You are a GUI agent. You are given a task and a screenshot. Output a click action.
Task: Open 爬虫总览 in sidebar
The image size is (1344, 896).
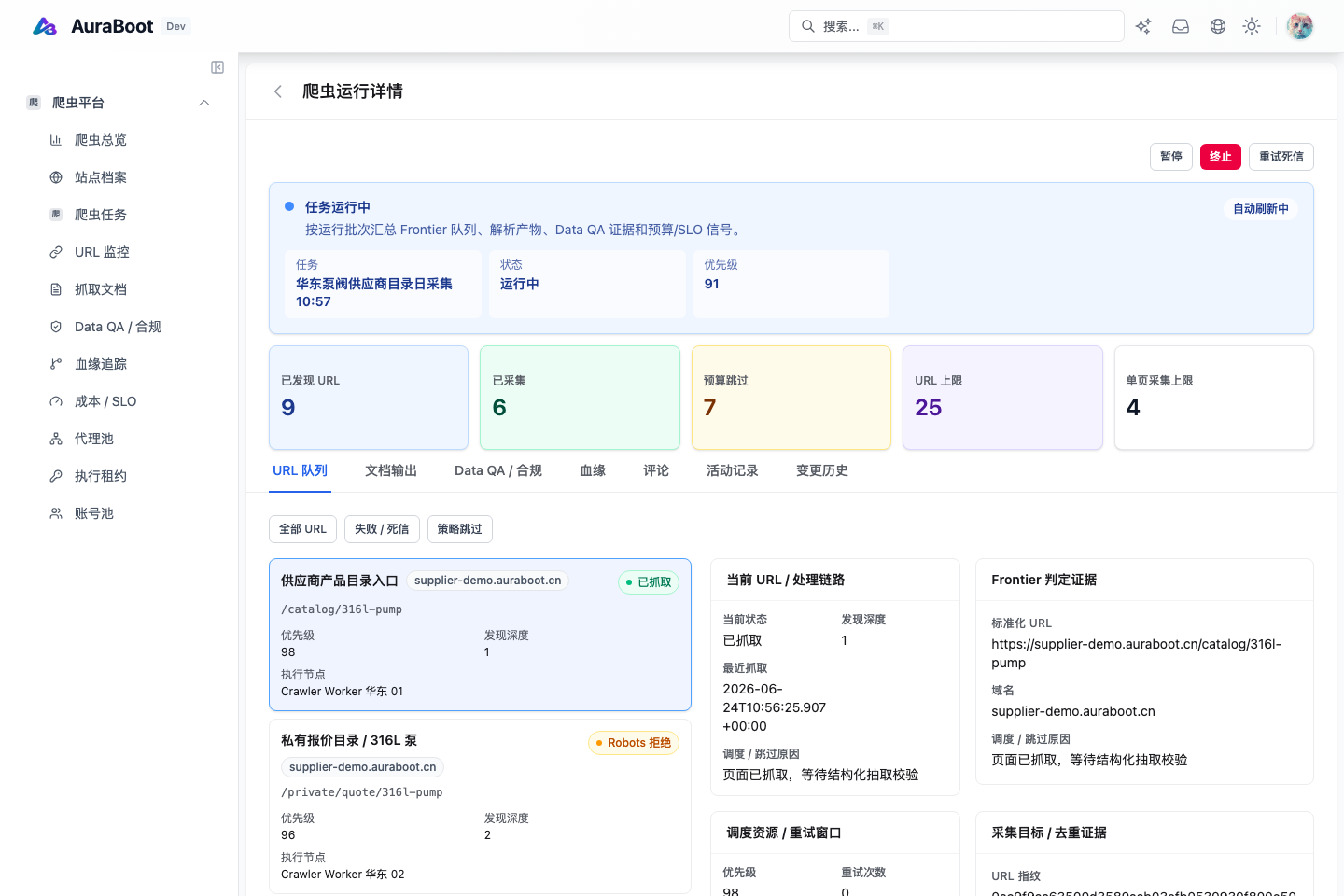click(101, 140)
